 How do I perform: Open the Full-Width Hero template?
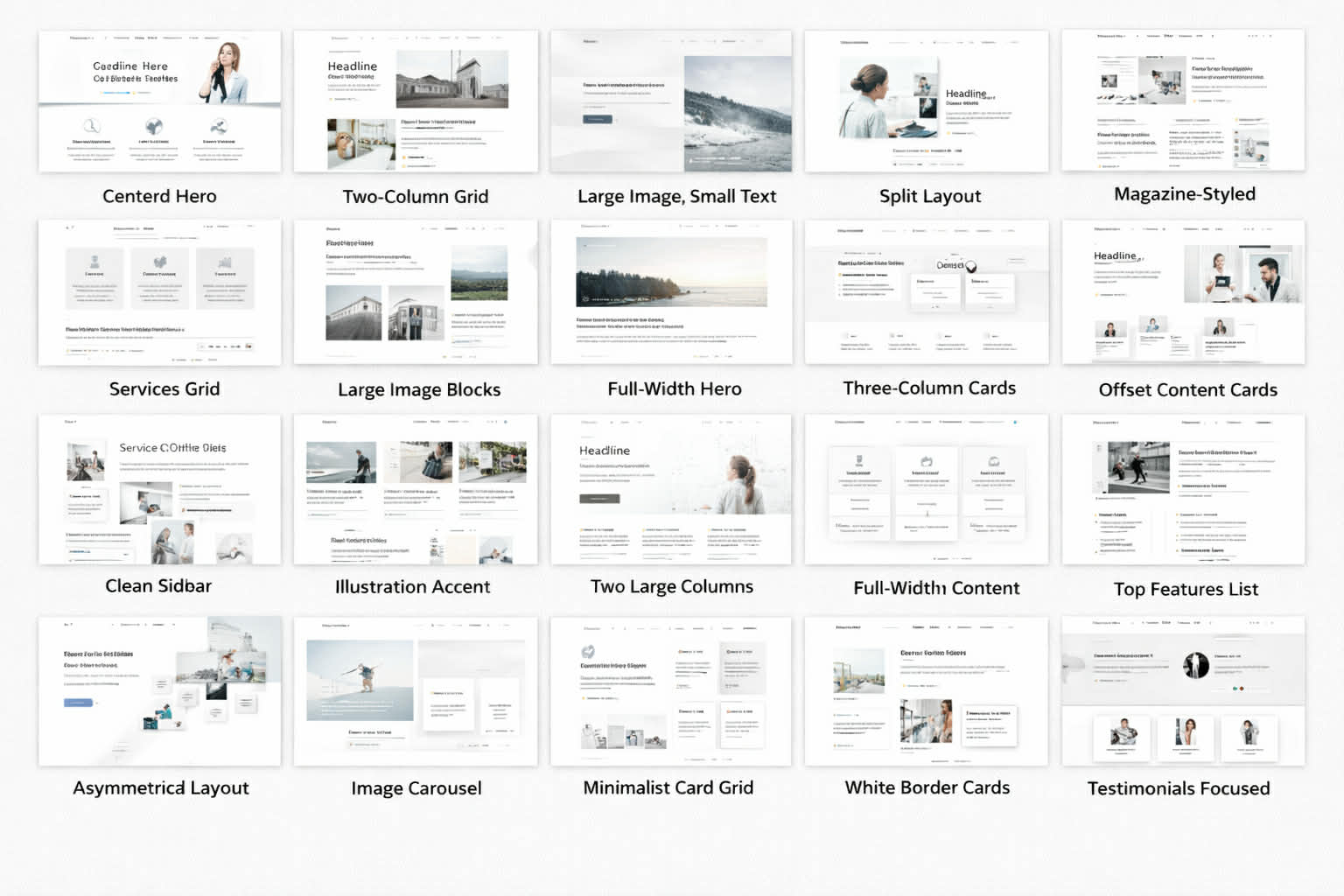670,292
